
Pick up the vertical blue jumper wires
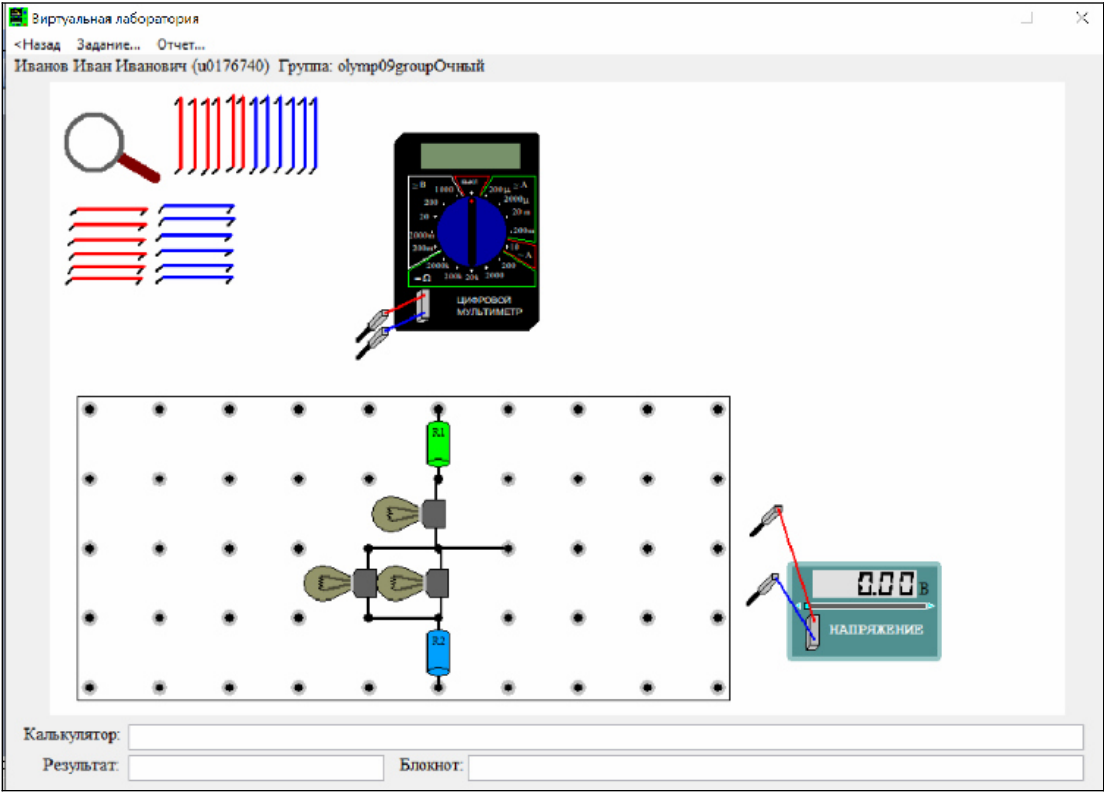282,134
